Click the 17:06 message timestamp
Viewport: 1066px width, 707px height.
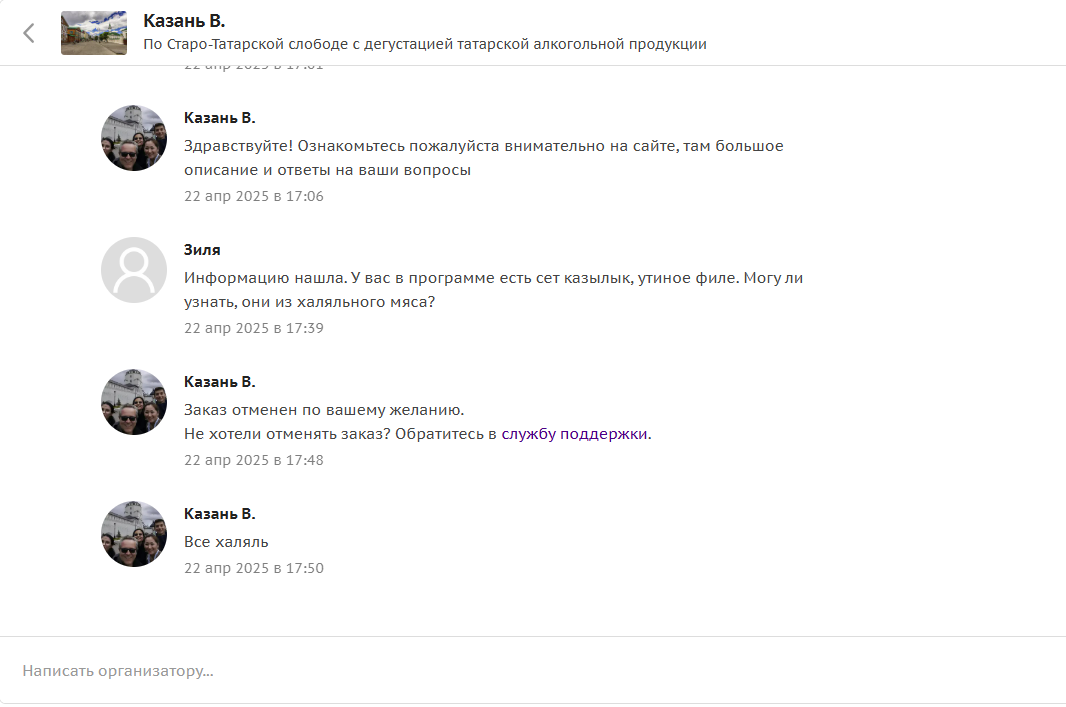click(x=254, y=196)
